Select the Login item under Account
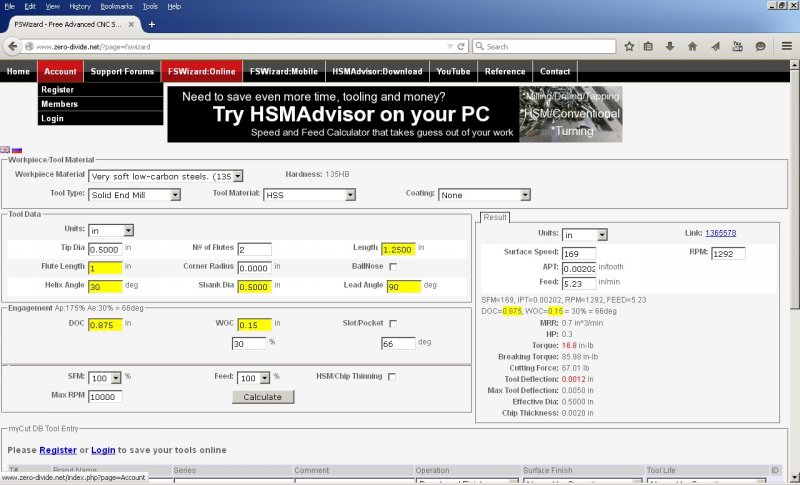The image size is (800, 485). click(52, 118)
